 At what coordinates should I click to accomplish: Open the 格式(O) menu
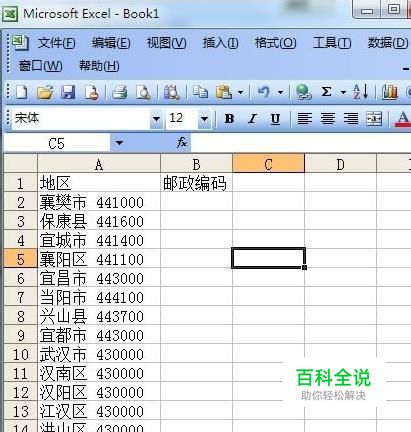(x=275, y=43)
